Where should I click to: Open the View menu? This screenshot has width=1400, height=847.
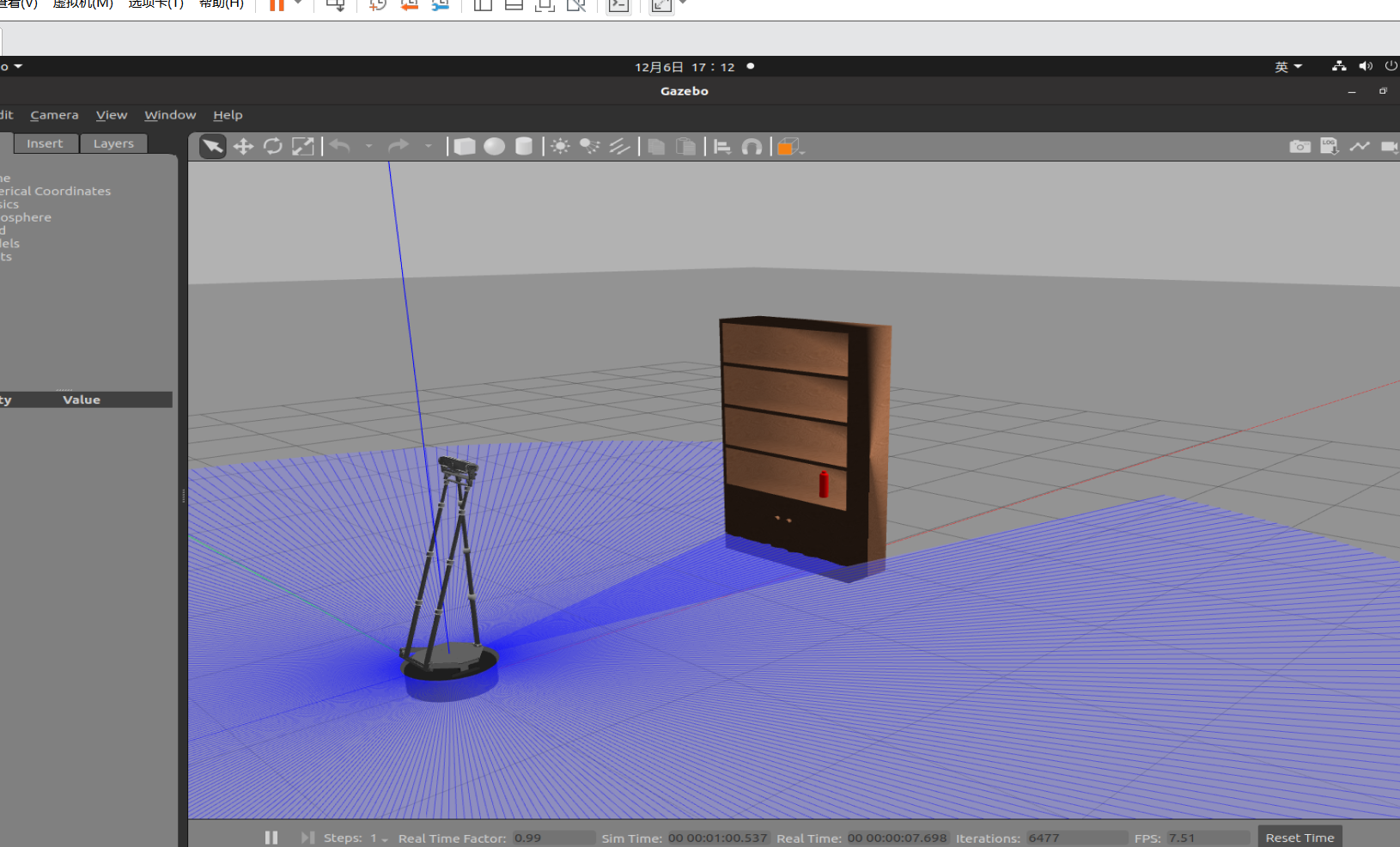click(x=112, y=115)
